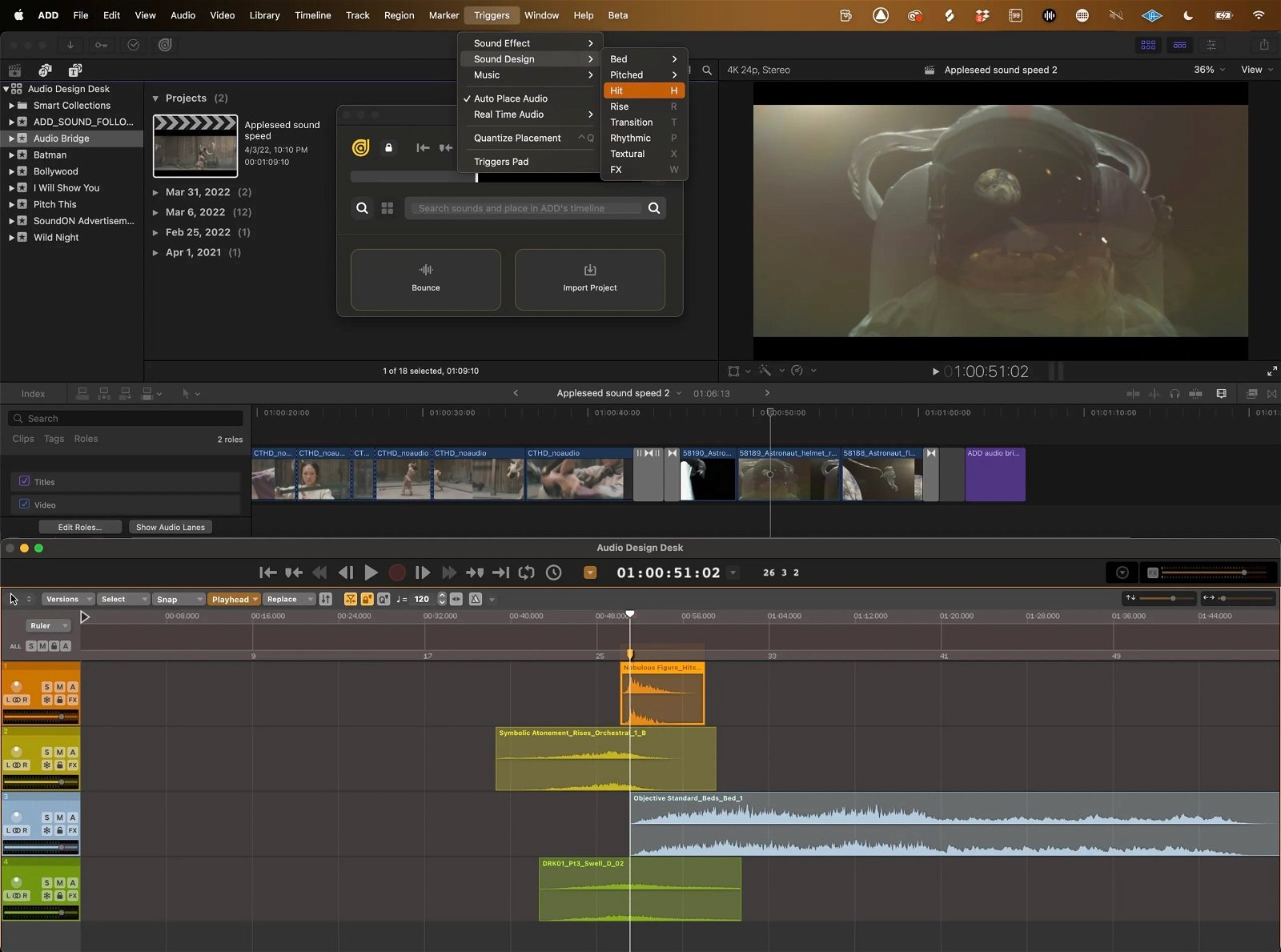Toggle A button on track 3

click(x=73, y=817)
